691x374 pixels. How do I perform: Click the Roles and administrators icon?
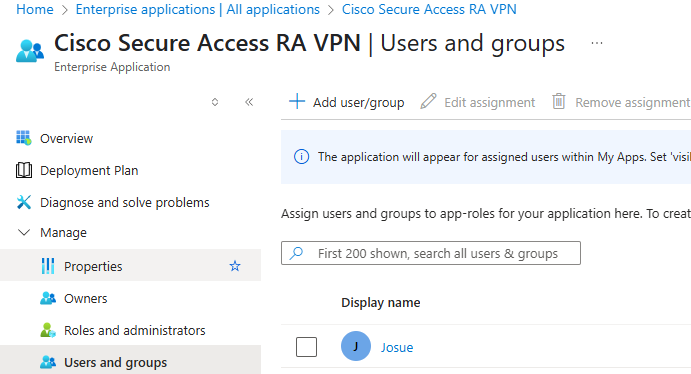tap(48, 330)
